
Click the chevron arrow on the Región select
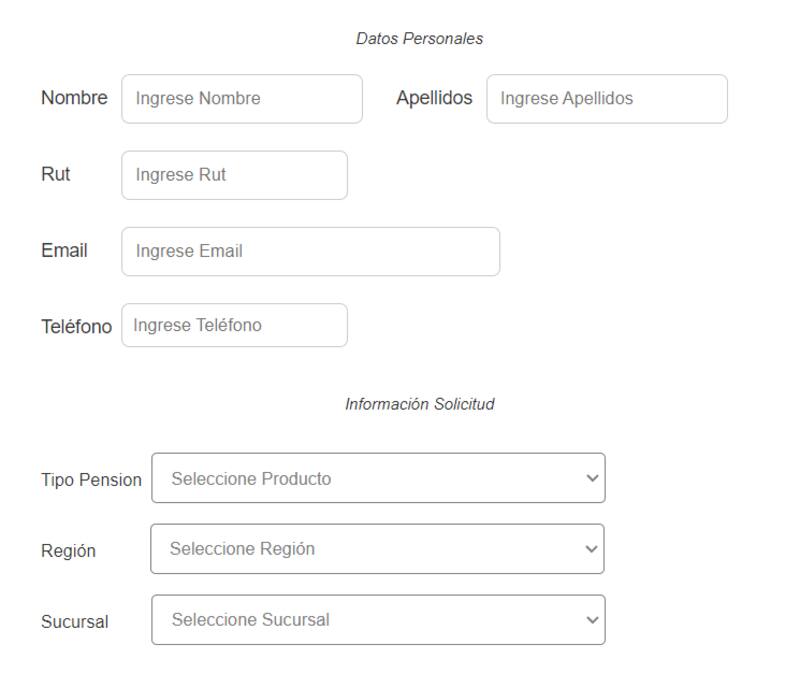590,549
